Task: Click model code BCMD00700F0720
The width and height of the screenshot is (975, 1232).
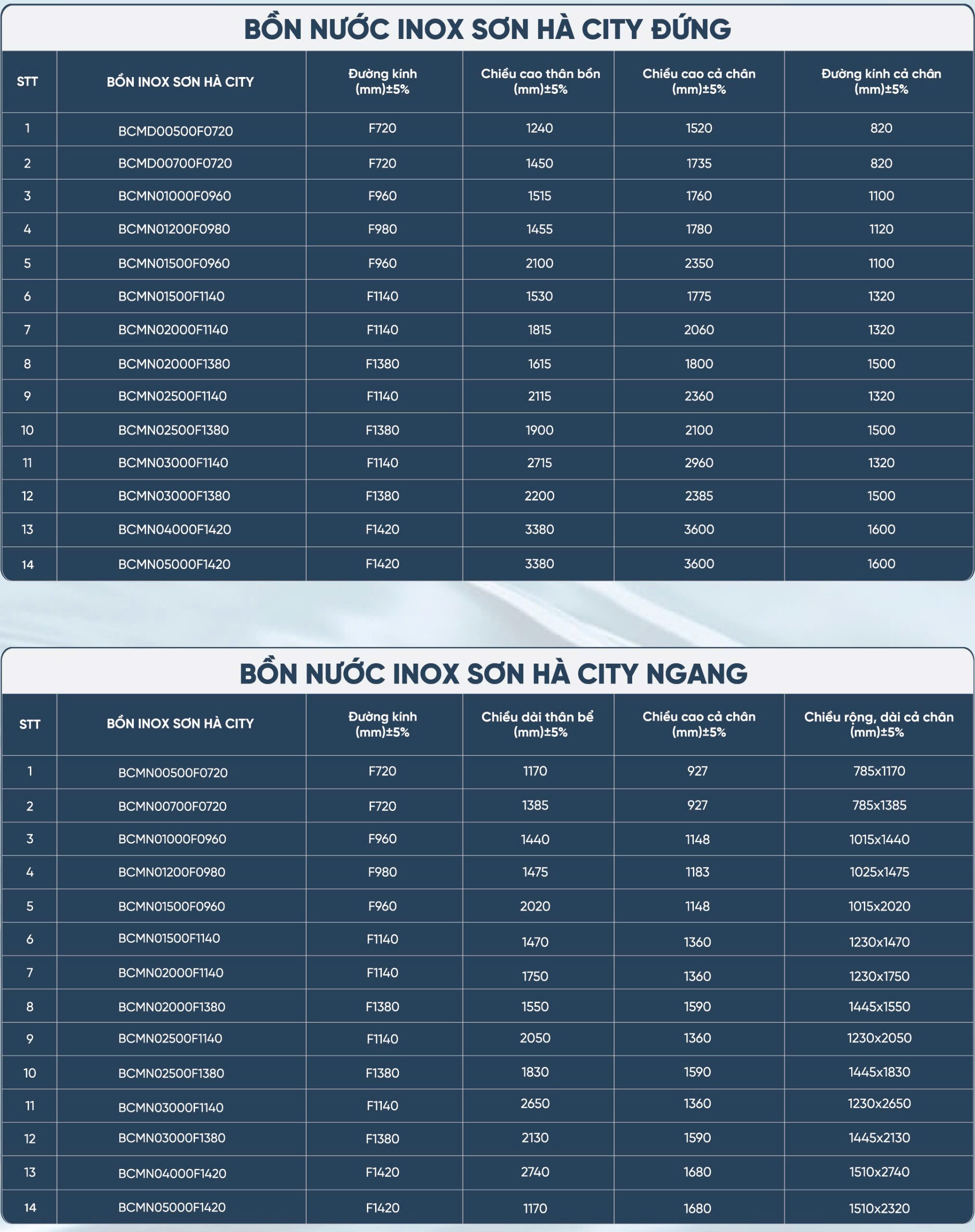Action: (x=175, y=163)
